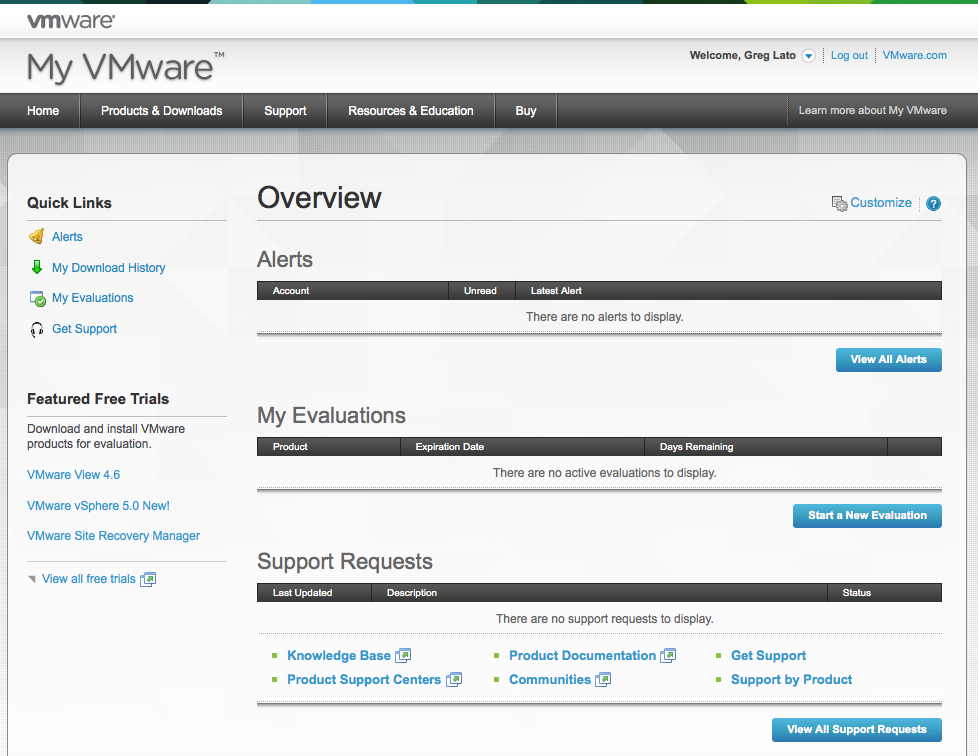The width and height of the screenshot is (978, 756).
Task: Click the Alerts bell icon in Quick Links
Action: [37, 236]
